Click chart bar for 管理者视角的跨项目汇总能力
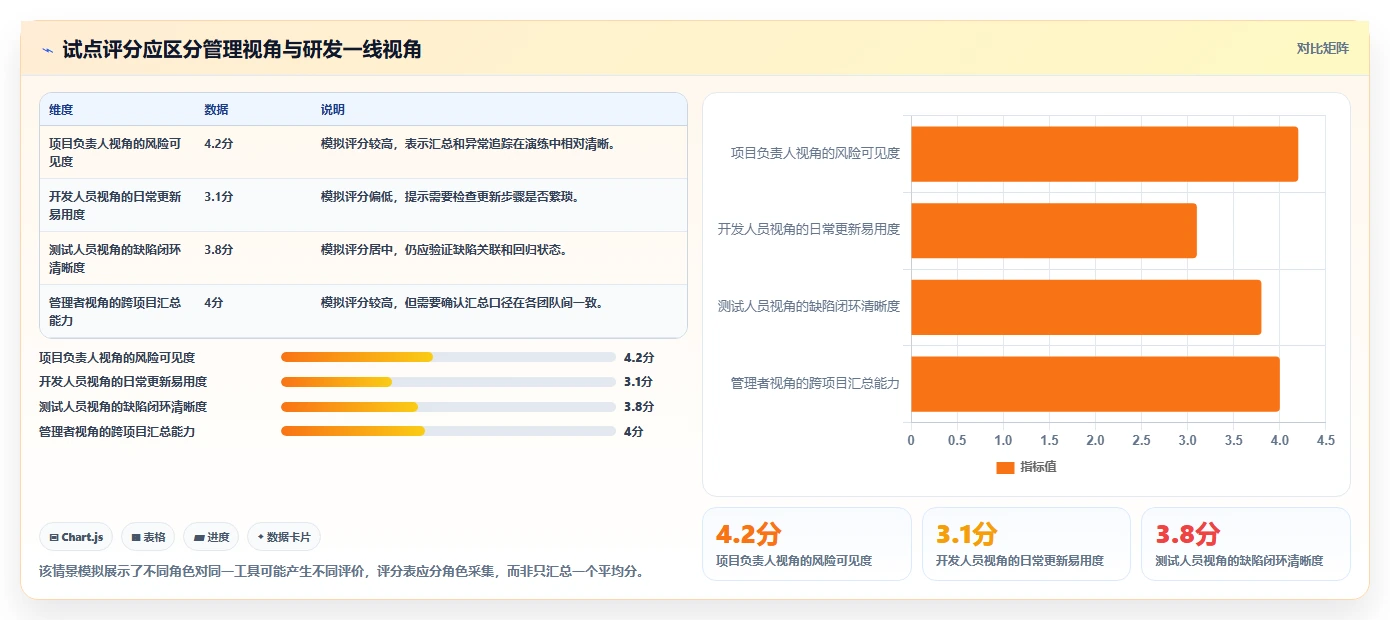 1095,384
